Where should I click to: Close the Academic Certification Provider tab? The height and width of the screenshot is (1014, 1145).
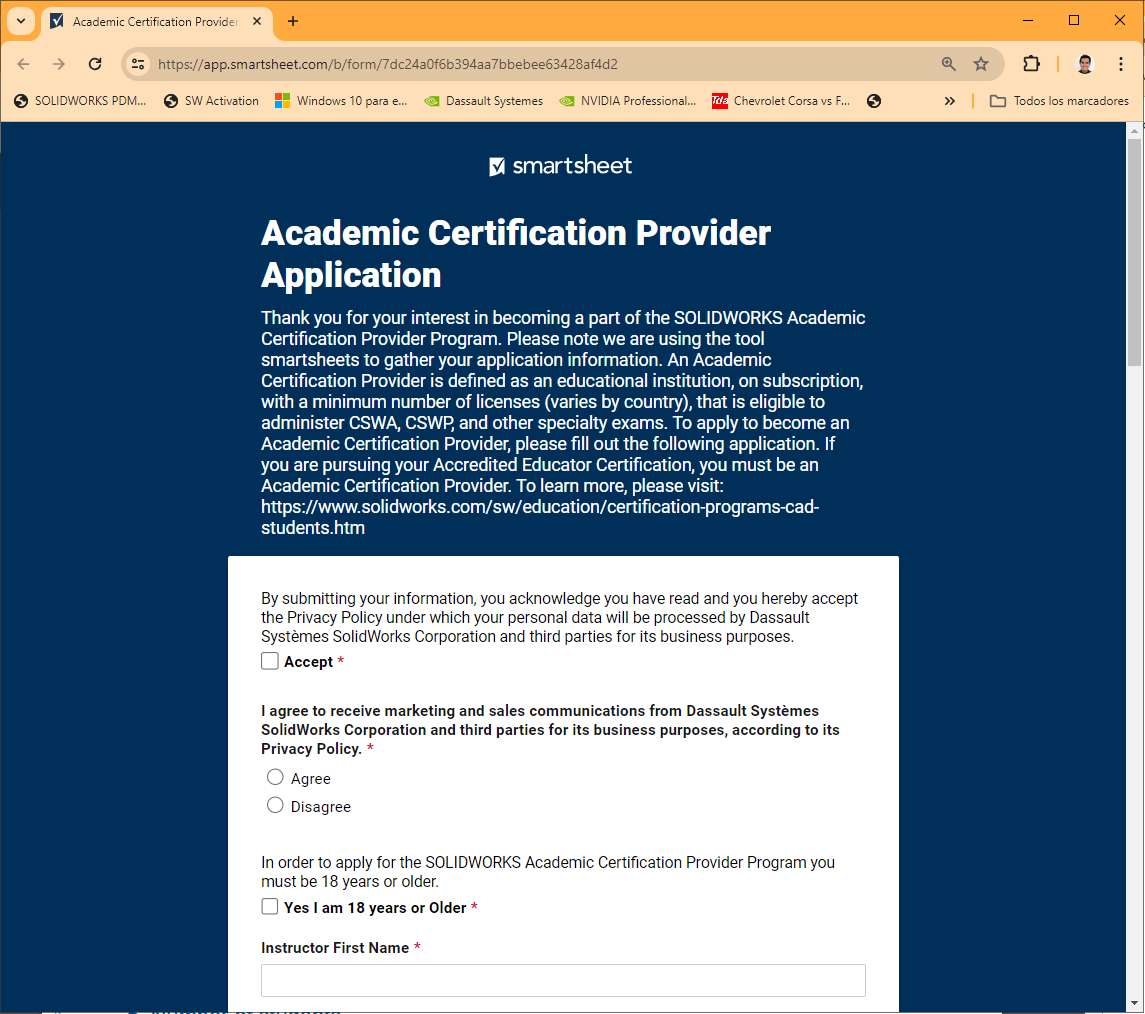tap(257, 21)
